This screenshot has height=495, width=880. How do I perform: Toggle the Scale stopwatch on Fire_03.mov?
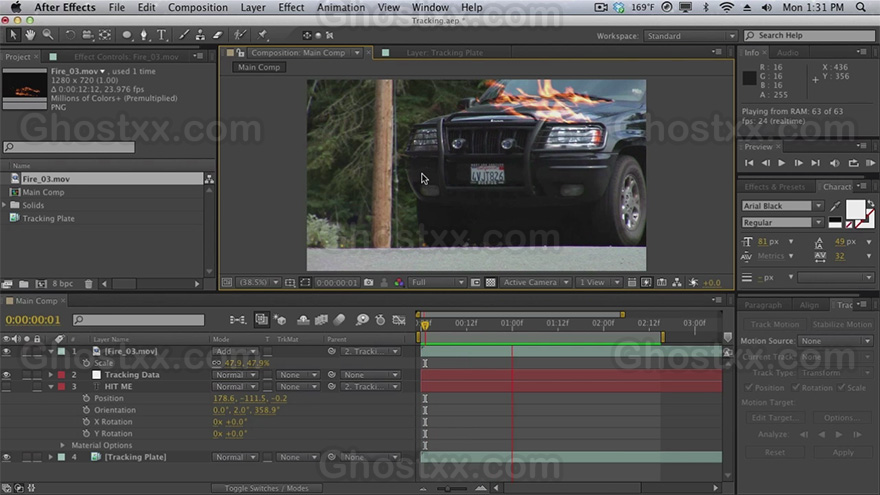[x=86, y=363]
